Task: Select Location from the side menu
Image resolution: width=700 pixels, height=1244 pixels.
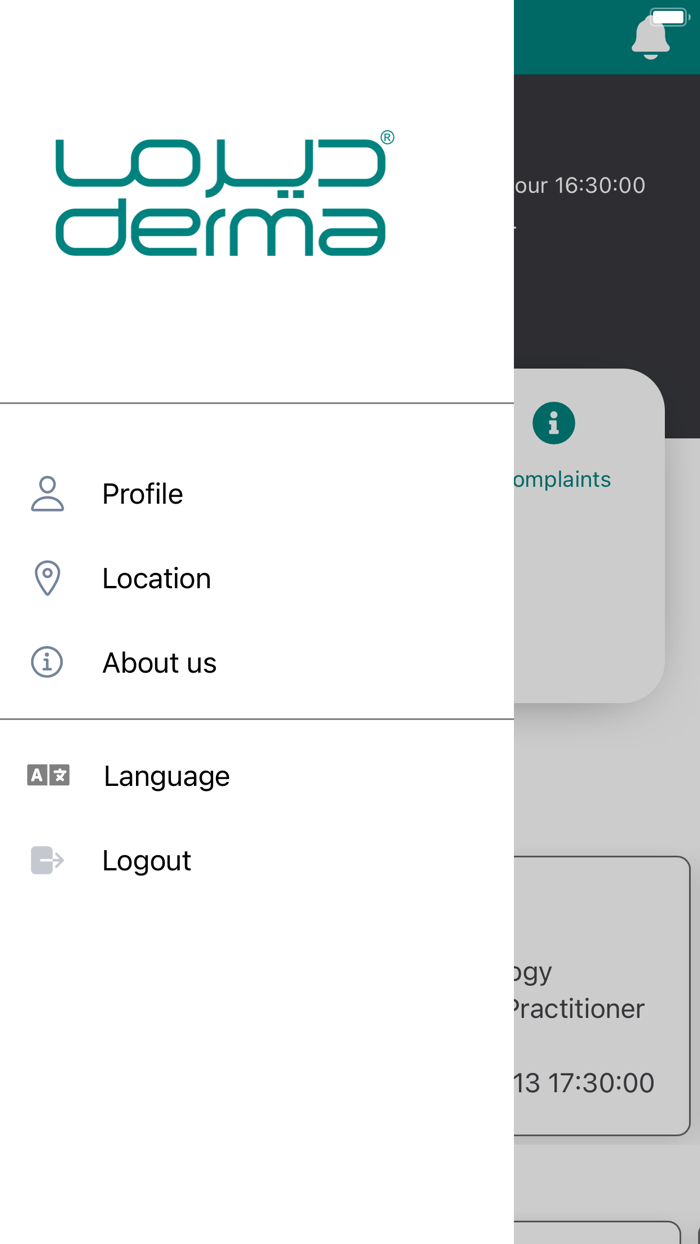Action: coord(156,578)
